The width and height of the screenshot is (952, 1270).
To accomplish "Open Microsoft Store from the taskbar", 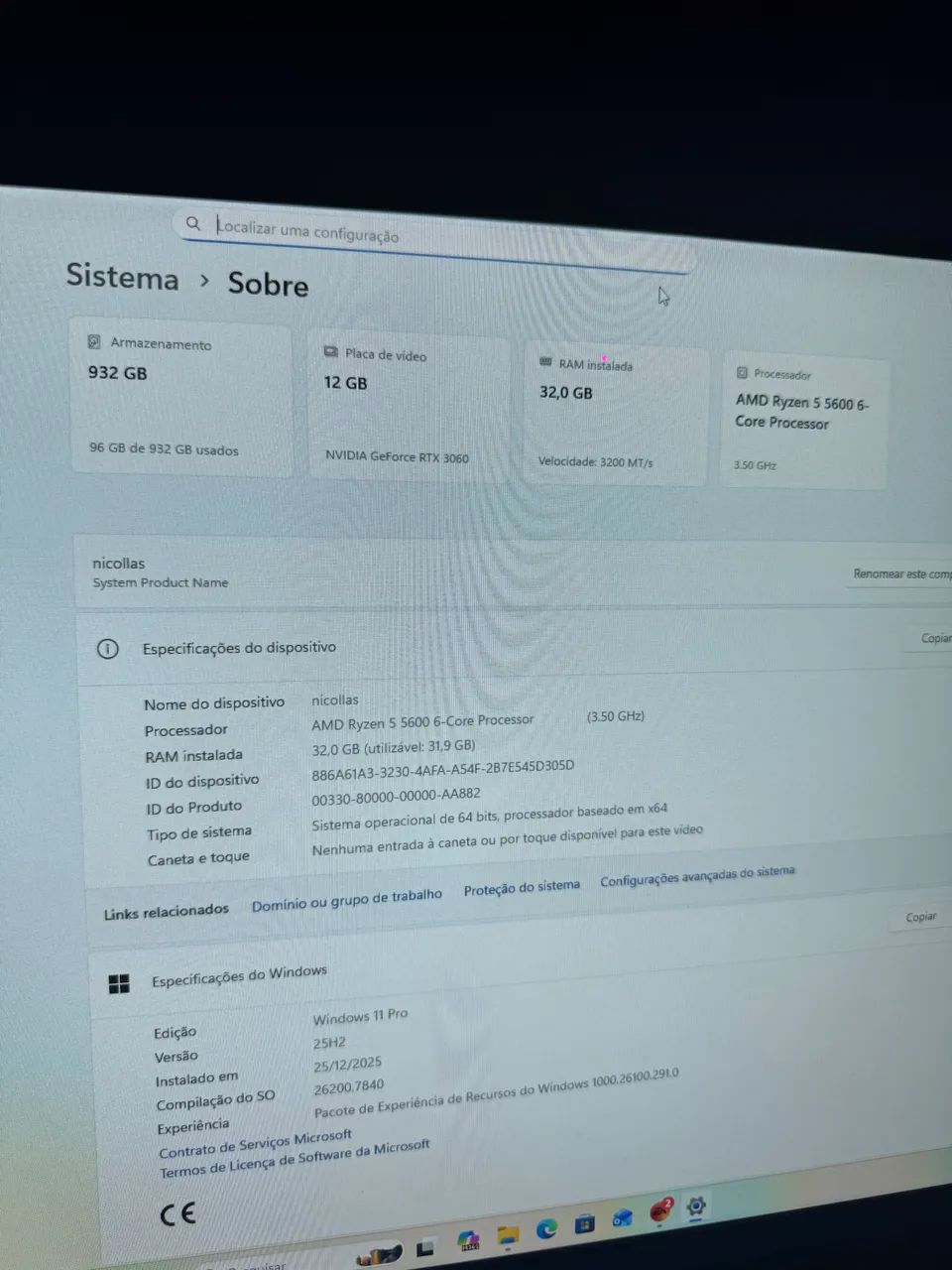I will tap(585, 1223).
